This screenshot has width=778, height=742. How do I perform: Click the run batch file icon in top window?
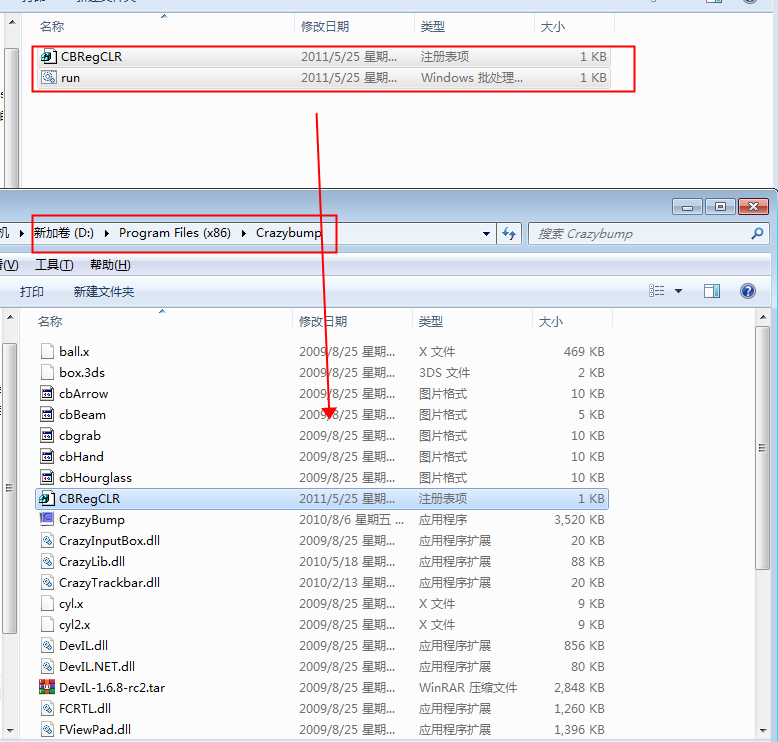pos(49,77)
